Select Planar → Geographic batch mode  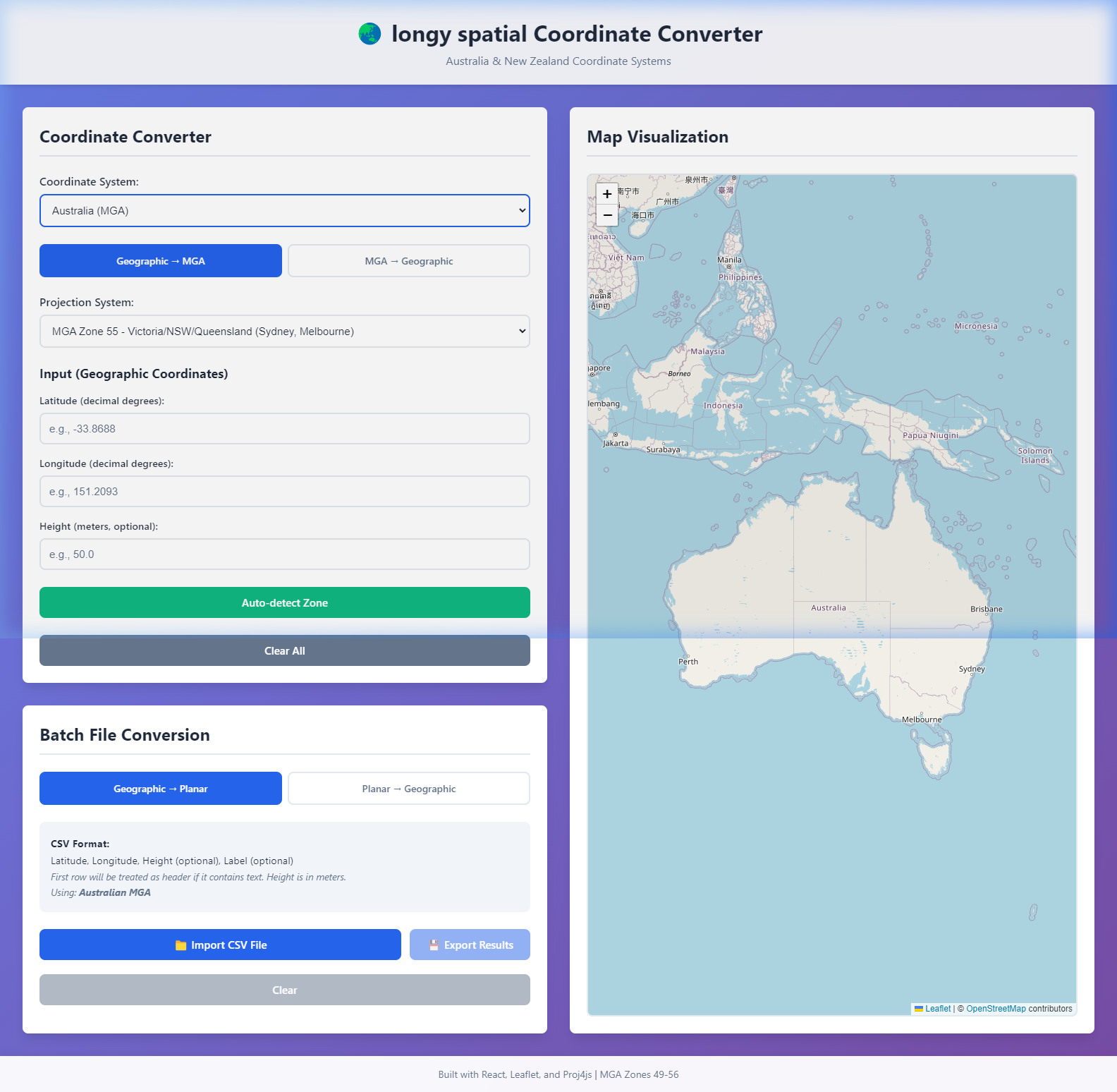click(409, 789)
